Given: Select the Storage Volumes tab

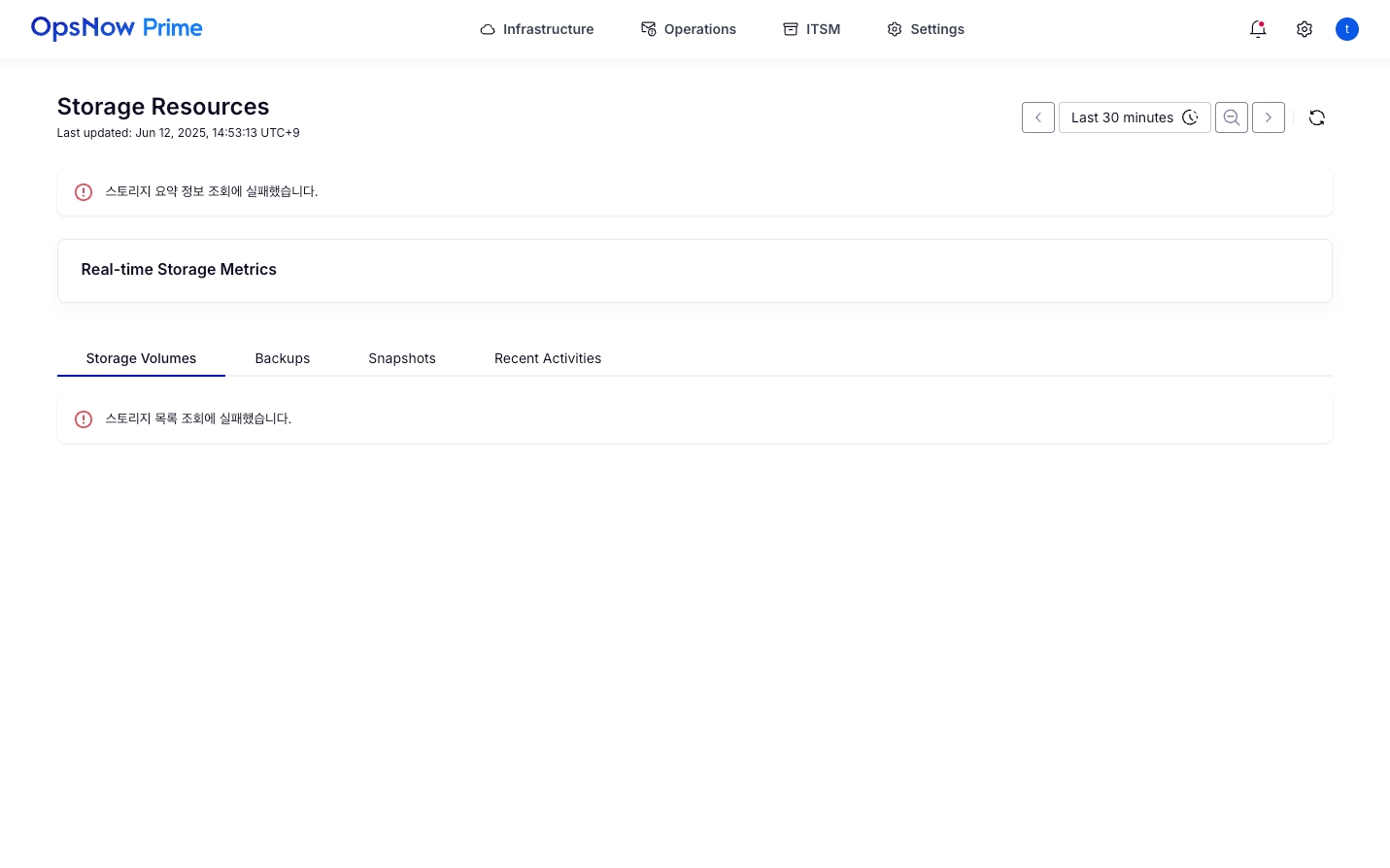Looking at the screenshot, I should point(141,358).
